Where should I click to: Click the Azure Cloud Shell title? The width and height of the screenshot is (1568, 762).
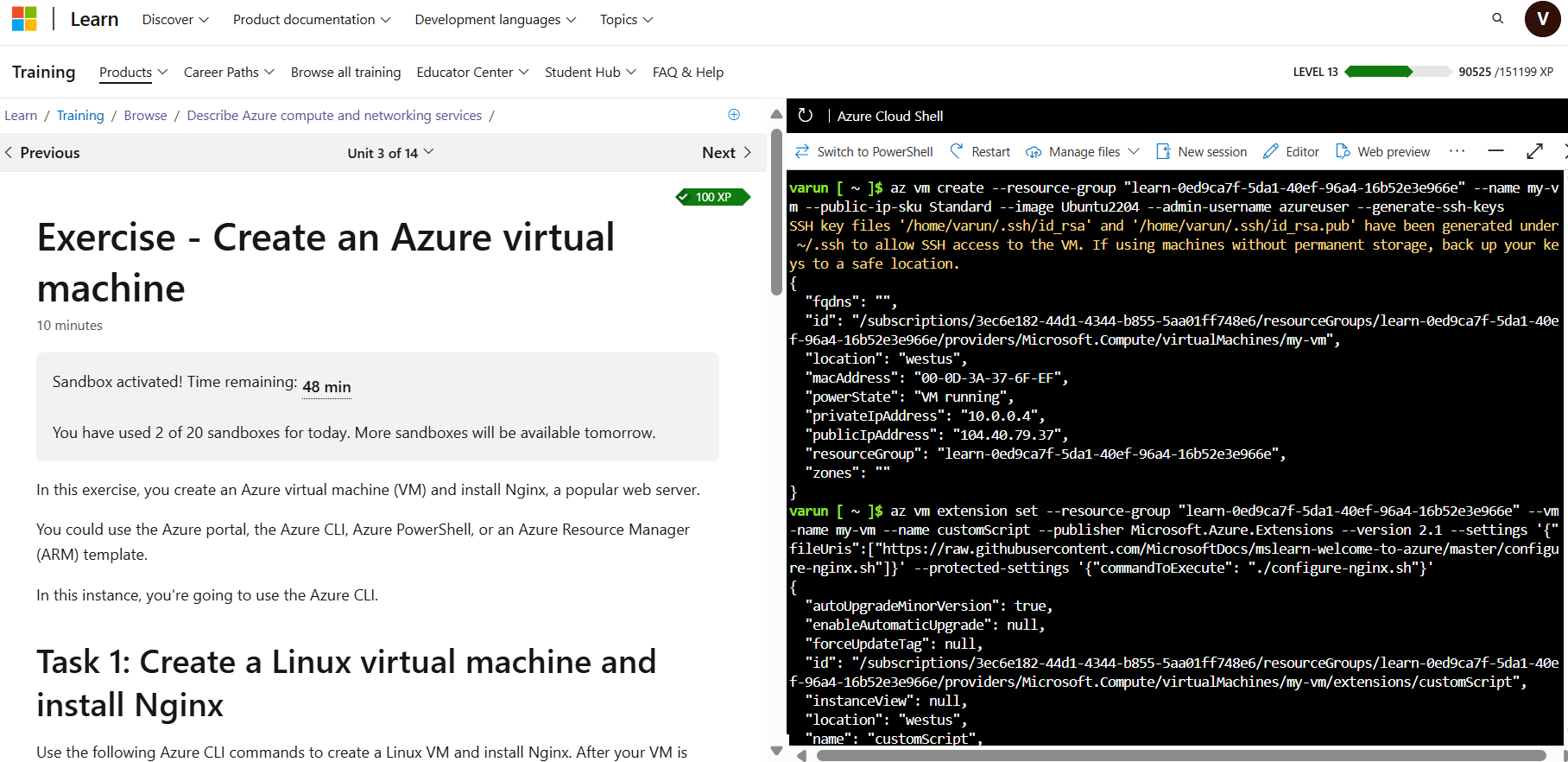click(890, 116)
